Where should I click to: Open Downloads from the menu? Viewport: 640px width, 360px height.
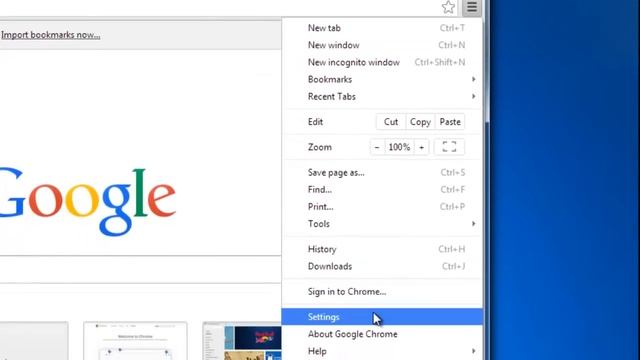(x=382, y=267)
